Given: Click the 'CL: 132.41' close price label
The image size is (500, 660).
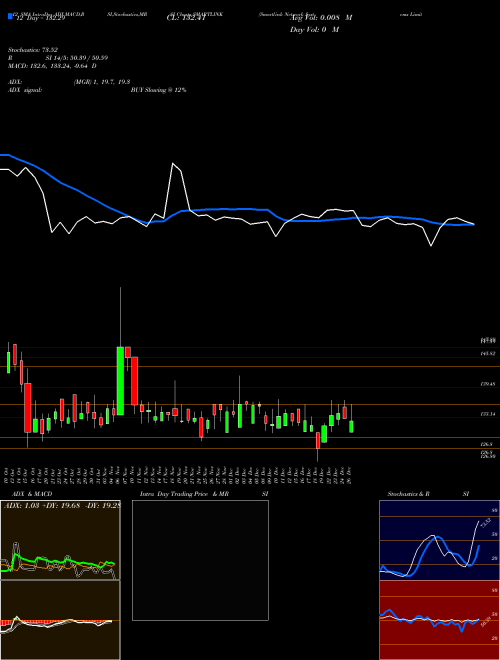Looking at the screenshot, I should coord(185,18).
